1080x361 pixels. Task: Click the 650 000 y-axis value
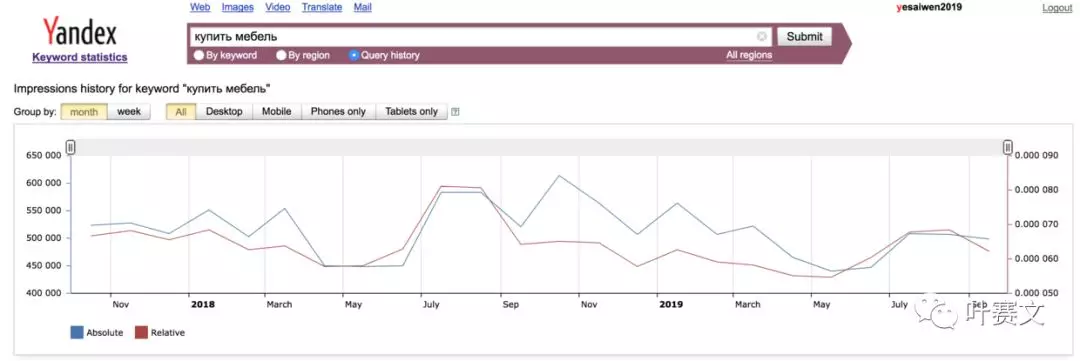(44, 156)
